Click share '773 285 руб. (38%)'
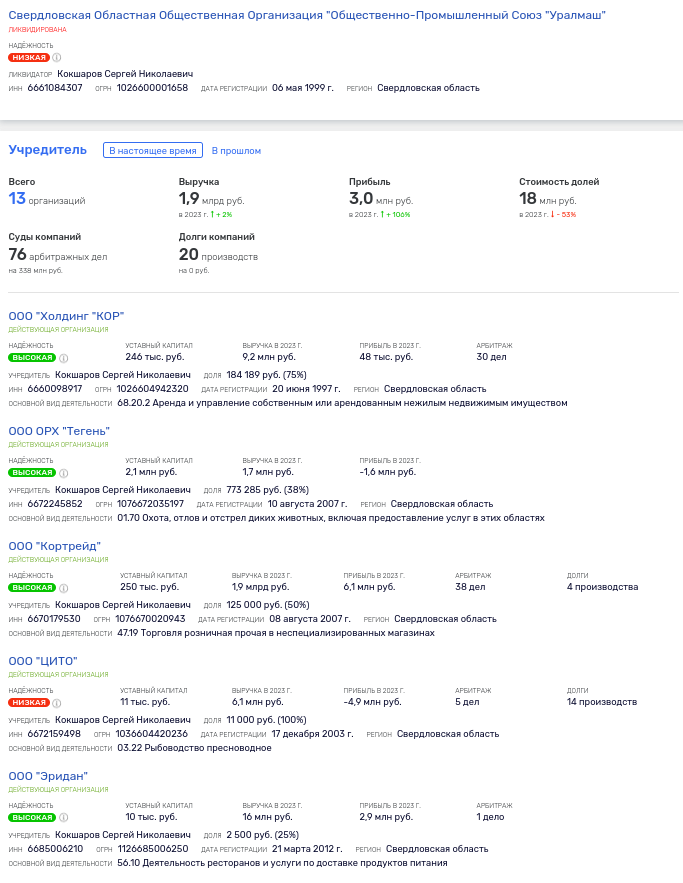The width and height of the screenshot is (683, 883). click(x=267, y=490)
